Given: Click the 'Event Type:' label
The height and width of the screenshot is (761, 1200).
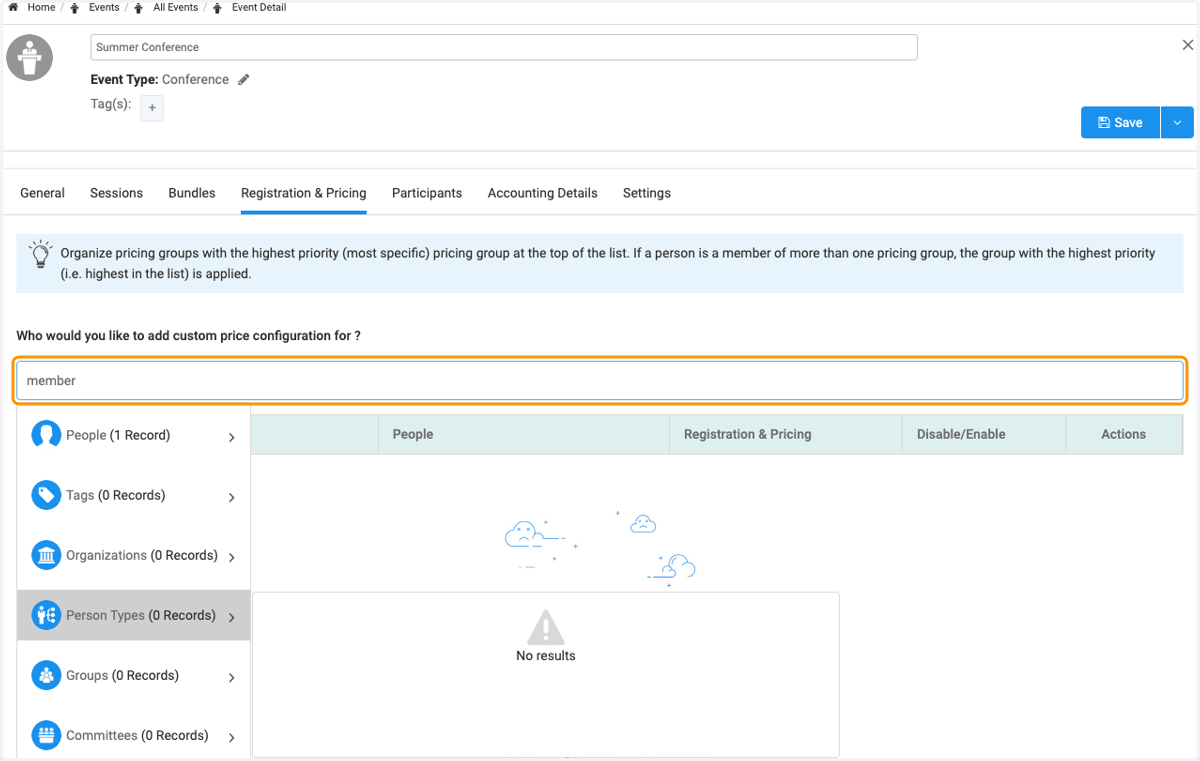Looking at the screenshot, I should pos(124,80).
